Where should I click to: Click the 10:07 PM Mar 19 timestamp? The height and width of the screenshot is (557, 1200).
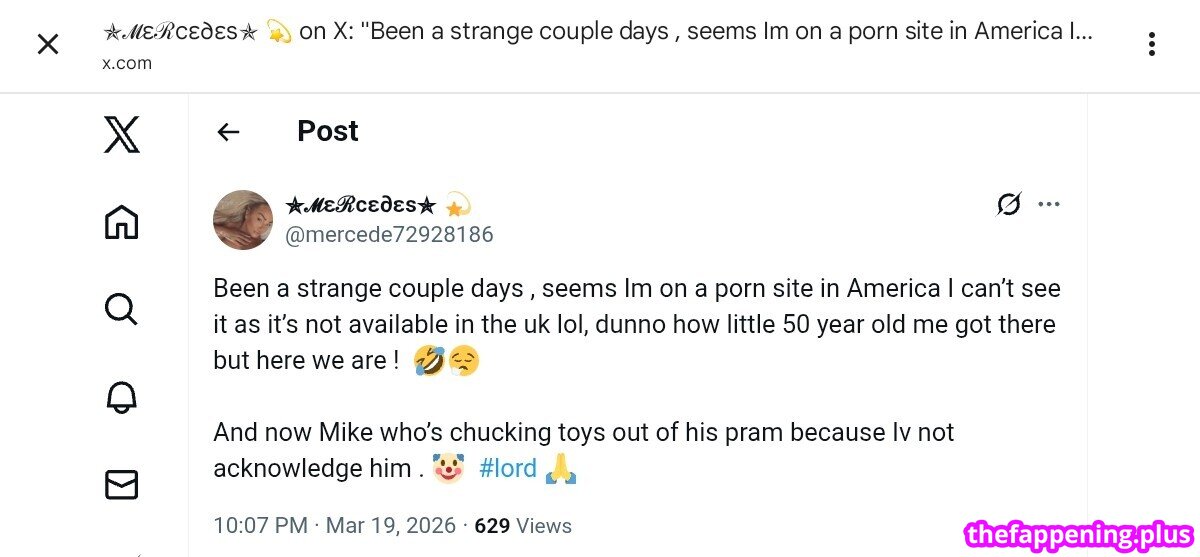tap(334, 526)
